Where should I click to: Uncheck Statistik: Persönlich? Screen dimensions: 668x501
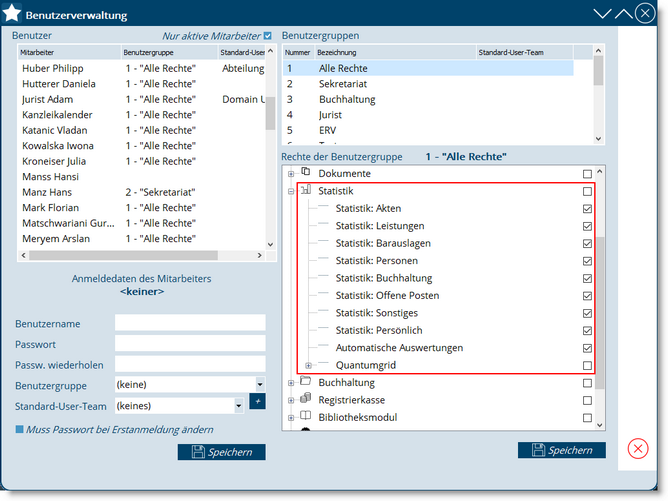click(x=587, y=331)
